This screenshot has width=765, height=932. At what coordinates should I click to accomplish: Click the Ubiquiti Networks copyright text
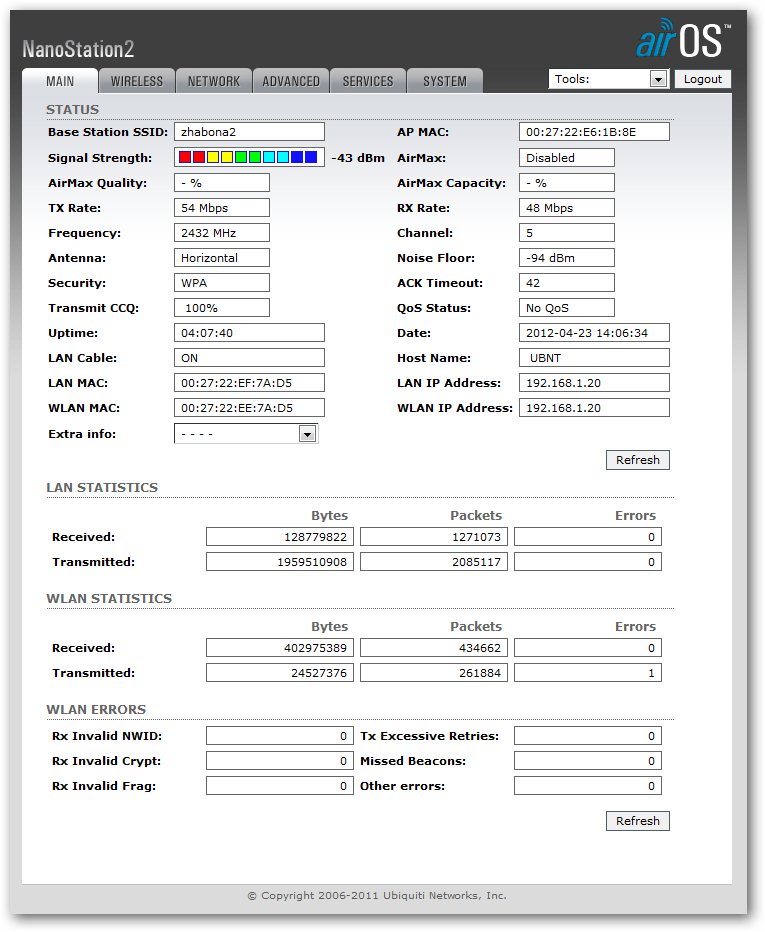point(377,896)
